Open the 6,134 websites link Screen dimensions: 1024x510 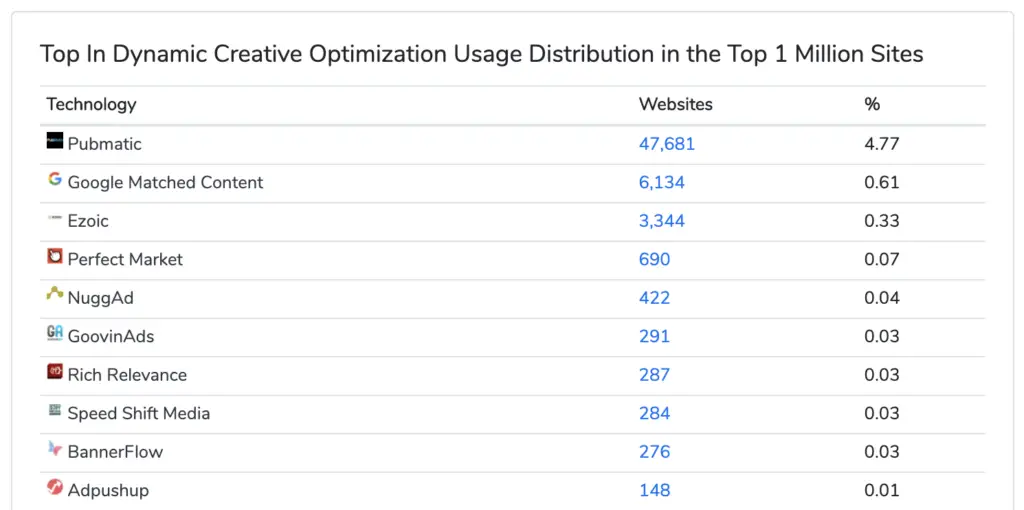point(662,182)
